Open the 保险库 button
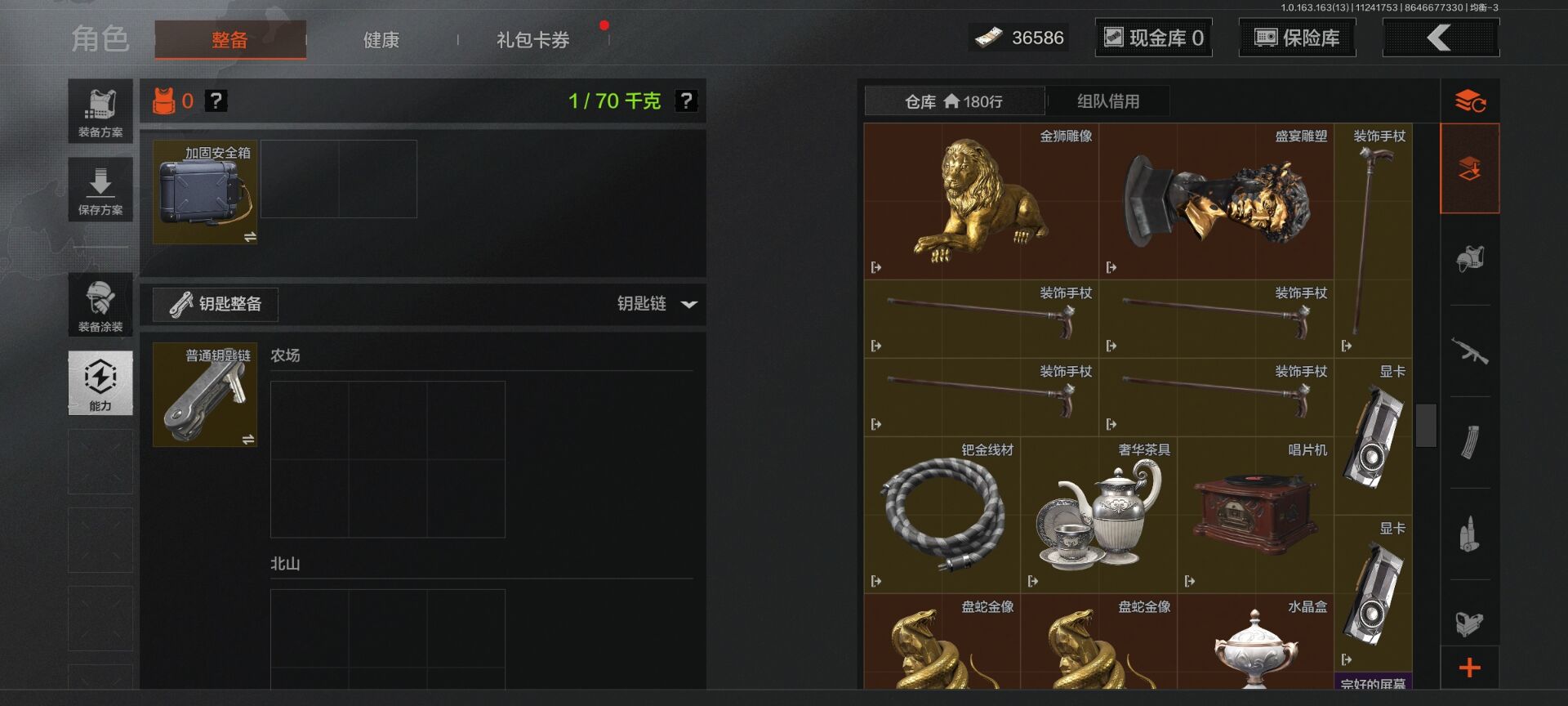The width and height of the screenshot is (1568, 706). pyautogui.click(x=1298, y=38)
